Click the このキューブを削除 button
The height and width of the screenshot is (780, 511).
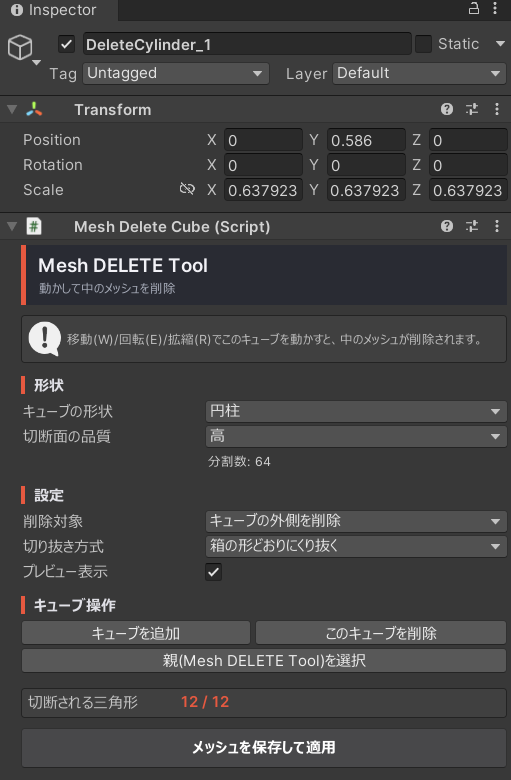[x=381, y=633]
